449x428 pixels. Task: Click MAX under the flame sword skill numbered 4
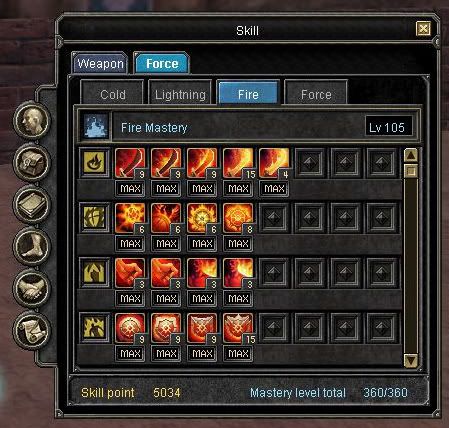pyautogui.click(x=274, y=189)
